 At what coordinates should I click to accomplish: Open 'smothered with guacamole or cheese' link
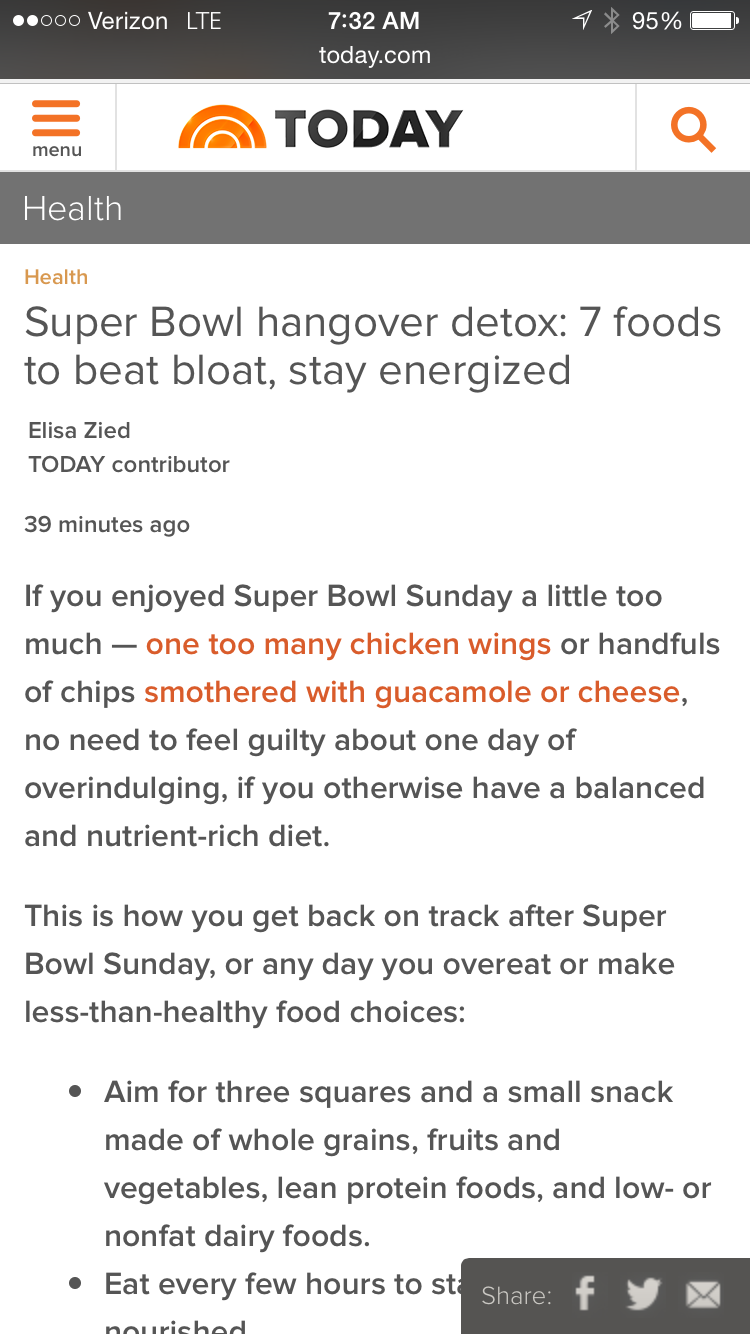412,692
